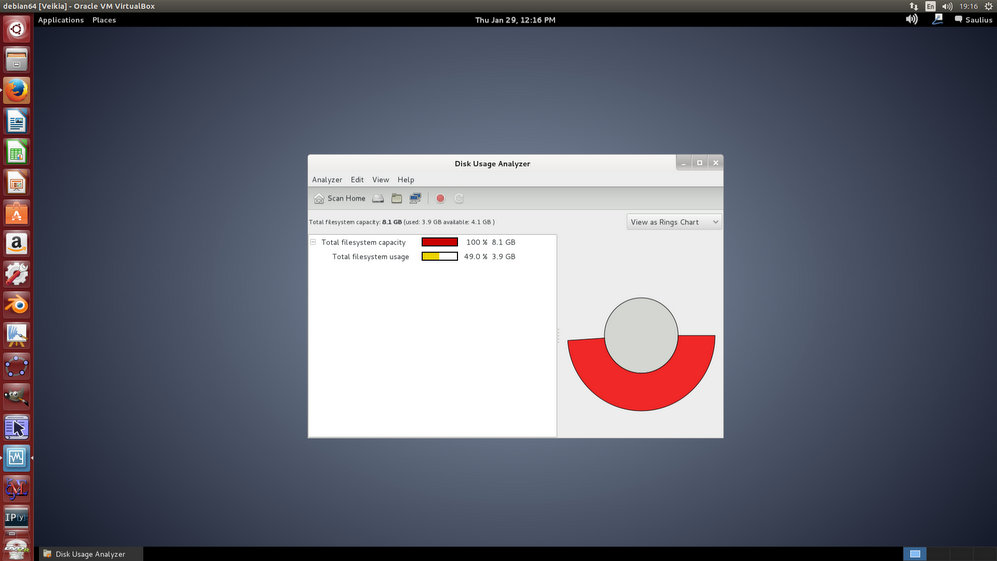Click the scan filesystem drive icon

point(379,198)
